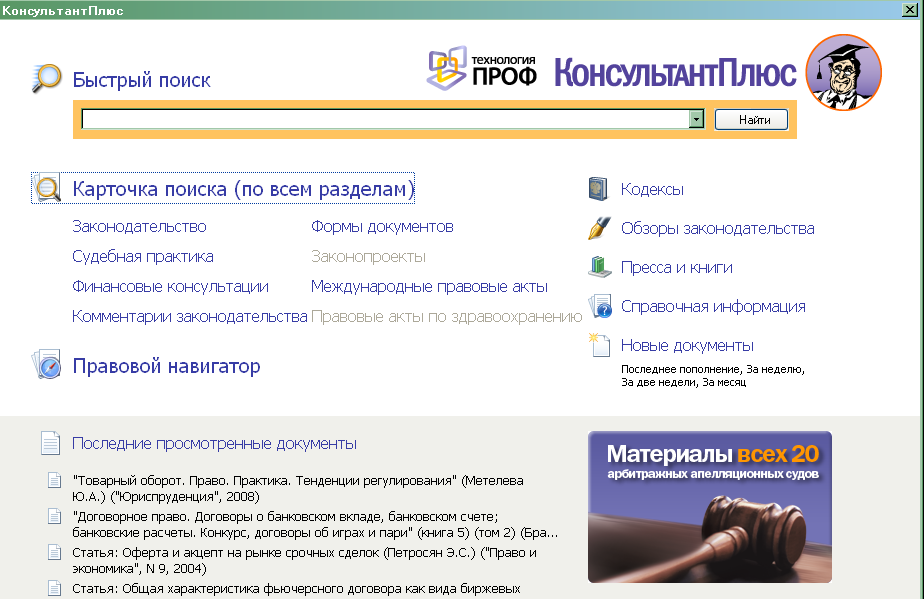
Task: Open Последние просмотренные документы heading link
Action: (214, 443)
